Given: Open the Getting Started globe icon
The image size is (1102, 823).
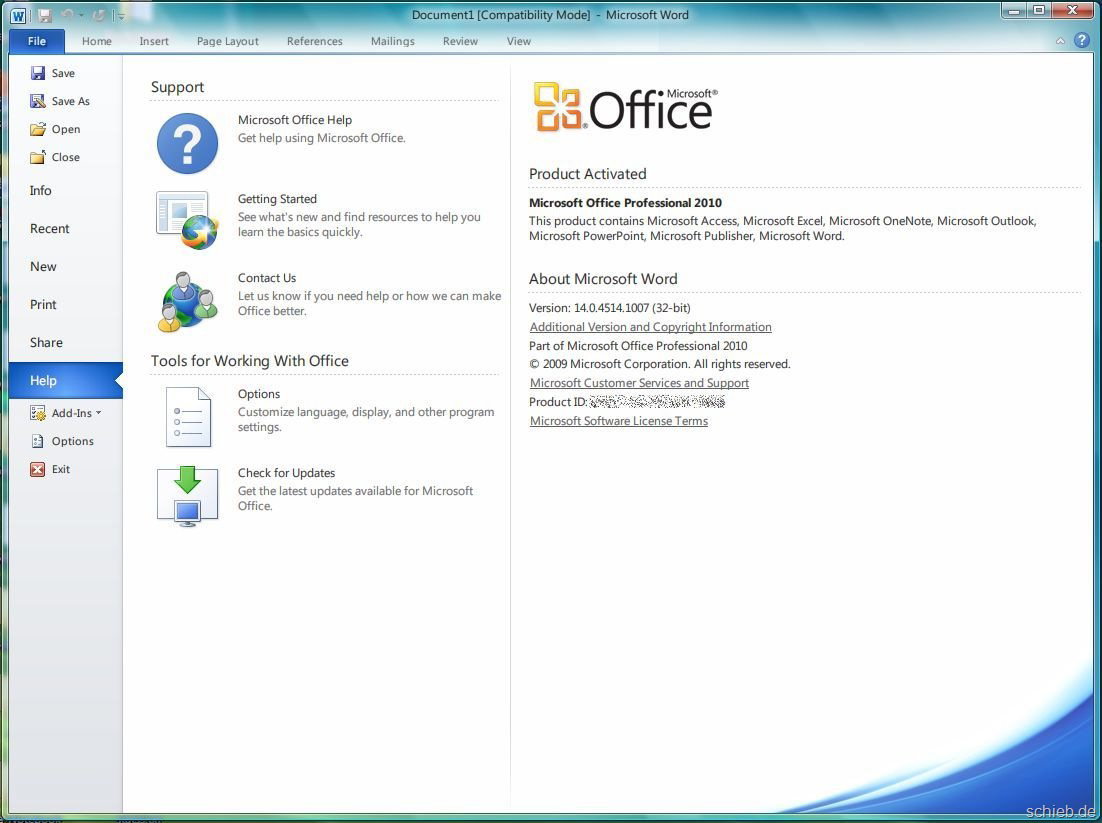Looking at the screenshot, I should click(187, 221).
